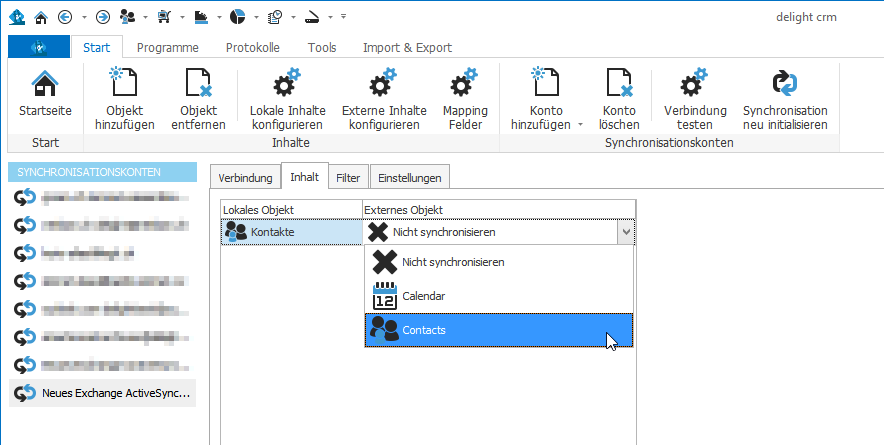
Task: Switch to the Einstellungen tab
Action: 410,178
